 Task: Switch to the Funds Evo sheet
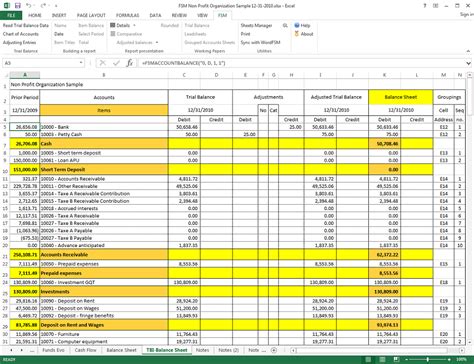[x=53, y=350]
